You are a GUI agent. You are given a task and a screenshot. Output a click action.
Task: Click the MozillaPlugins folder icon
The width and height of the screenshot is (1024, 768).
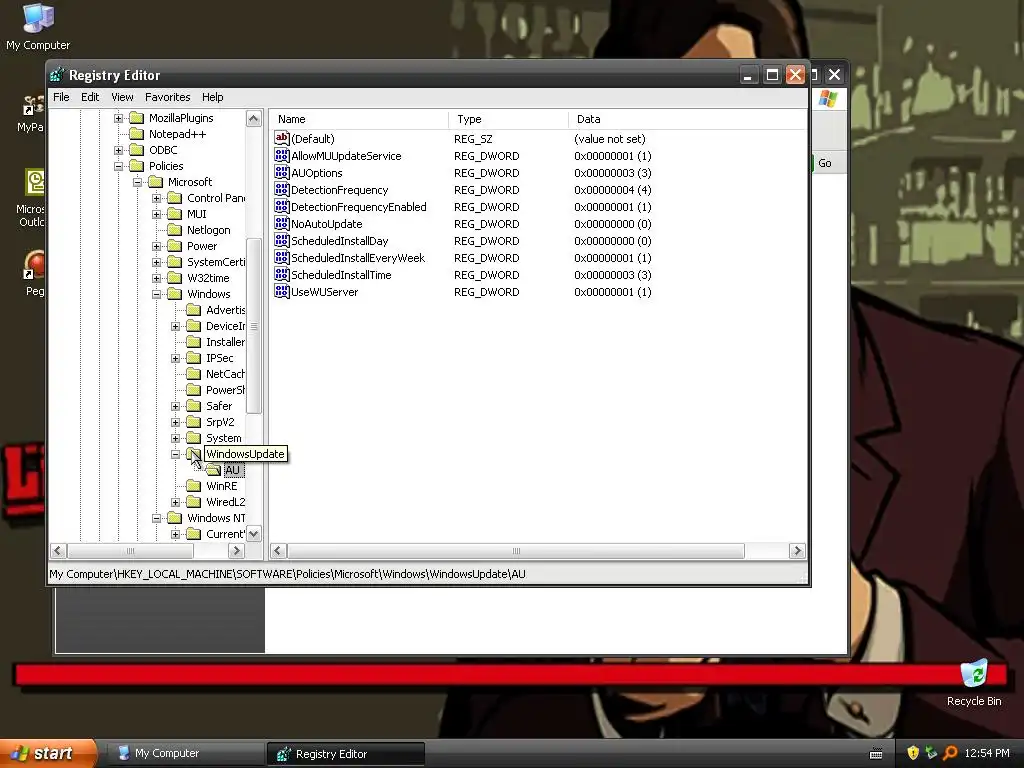[136, 118]
